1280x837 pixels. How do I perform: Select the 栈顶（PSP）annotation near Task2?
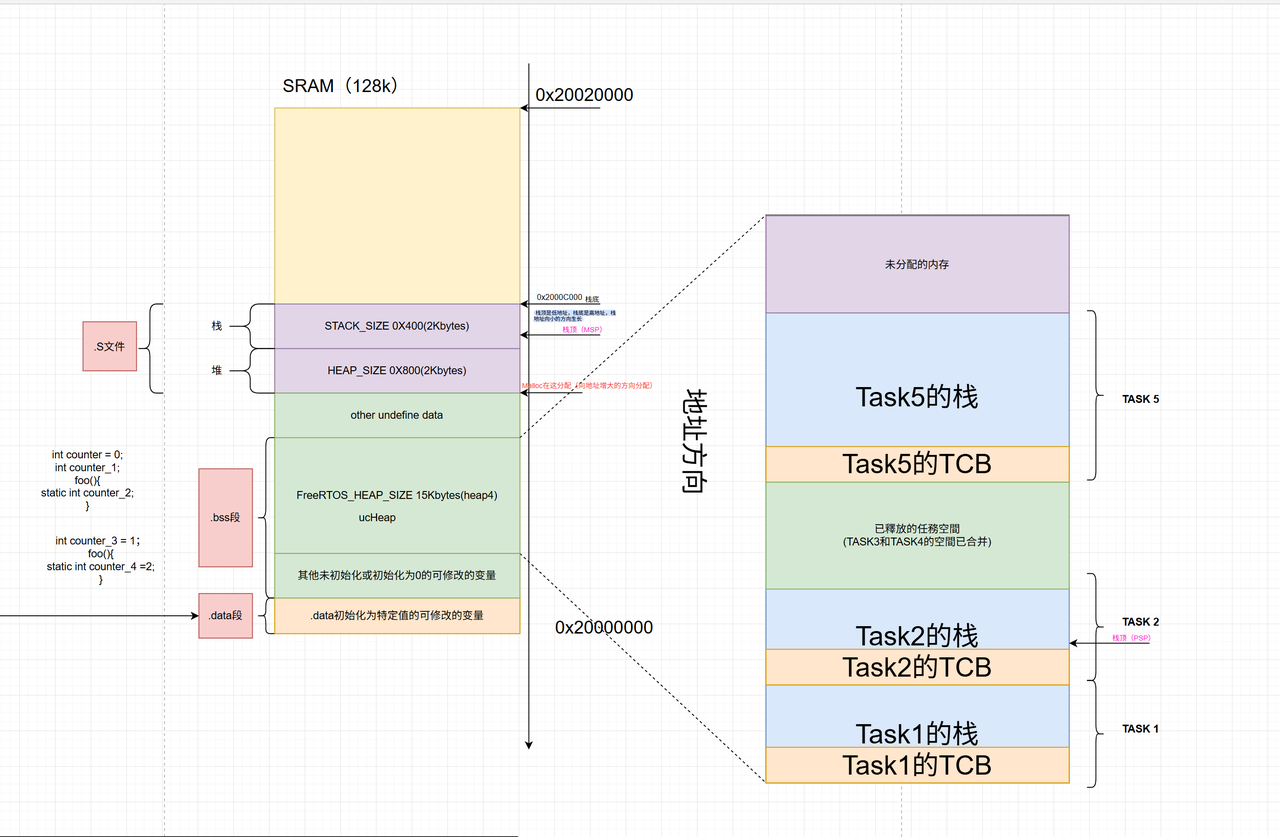pyautogui.click(x=1131, y=637)
